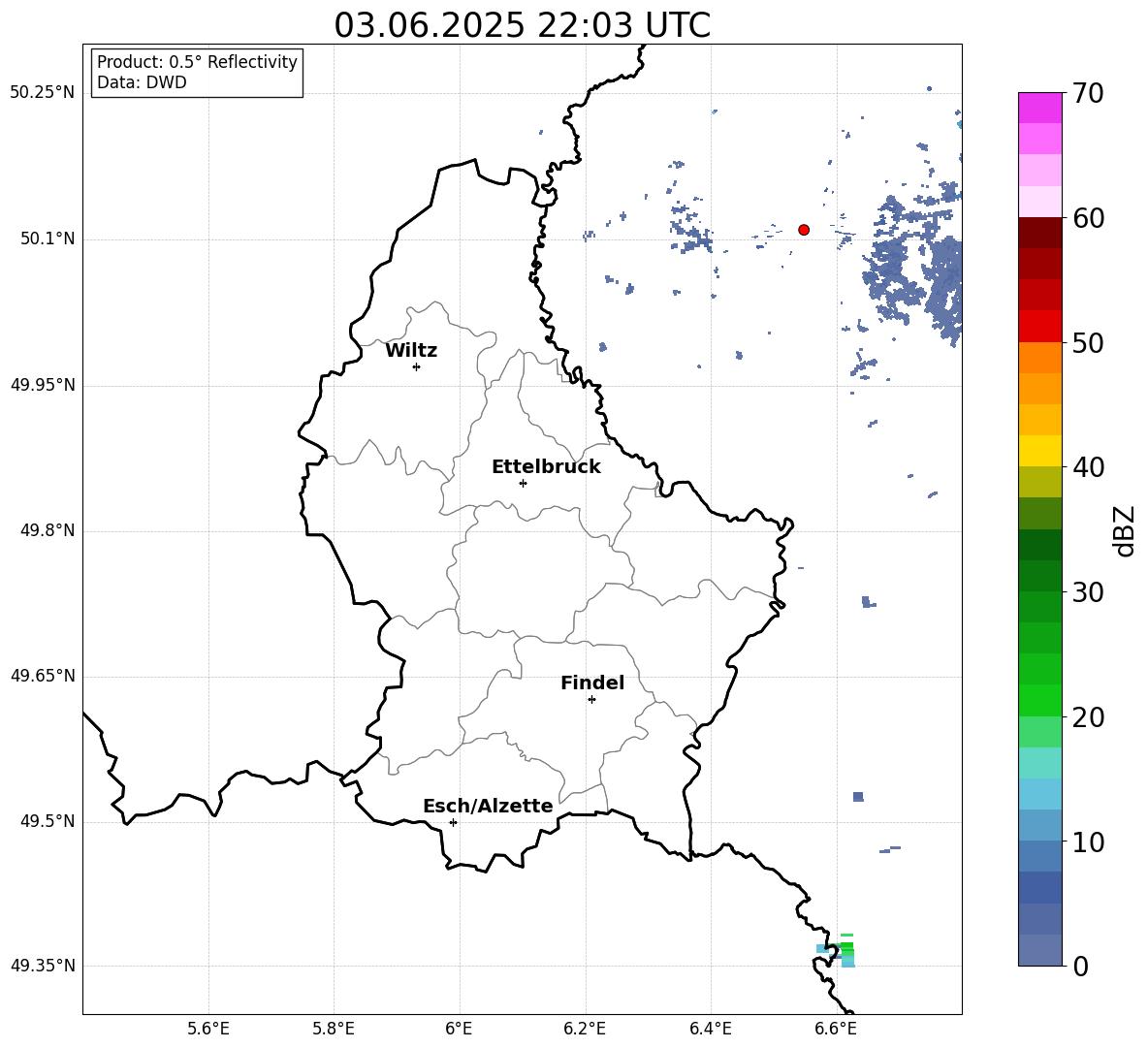Viewport: 1148px width, 1048px height.
Task: Click the Findel map label
Action: pyautogui.click(x=592, y=683)
